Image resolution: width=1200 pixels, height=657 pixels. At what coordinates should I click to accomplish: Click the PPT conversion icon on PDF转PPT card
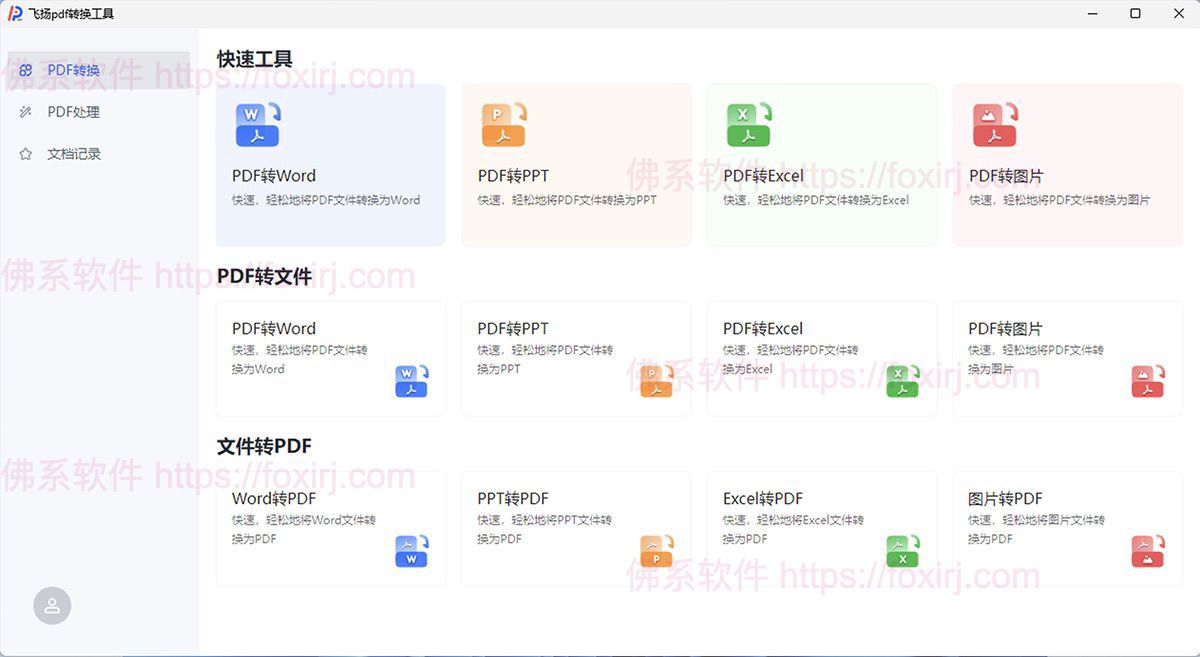(504, 121)
